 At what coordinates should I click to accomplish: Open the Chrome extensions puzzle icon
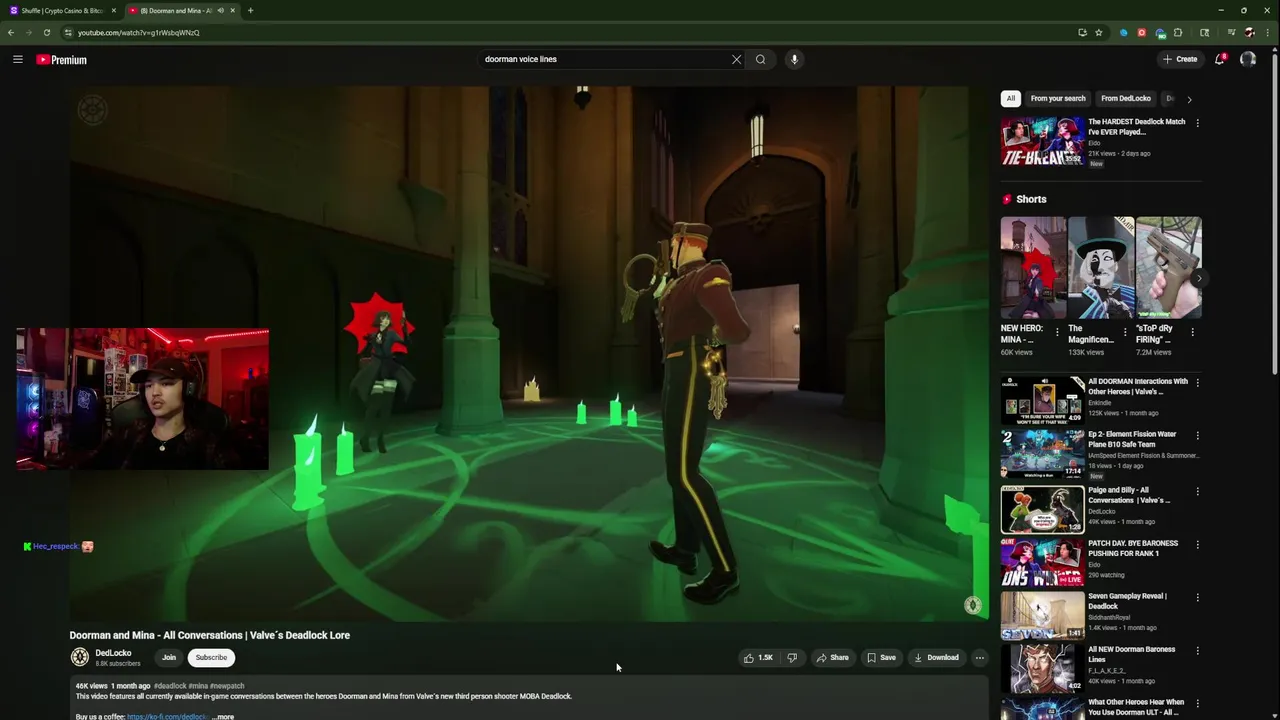[1178, 32]
